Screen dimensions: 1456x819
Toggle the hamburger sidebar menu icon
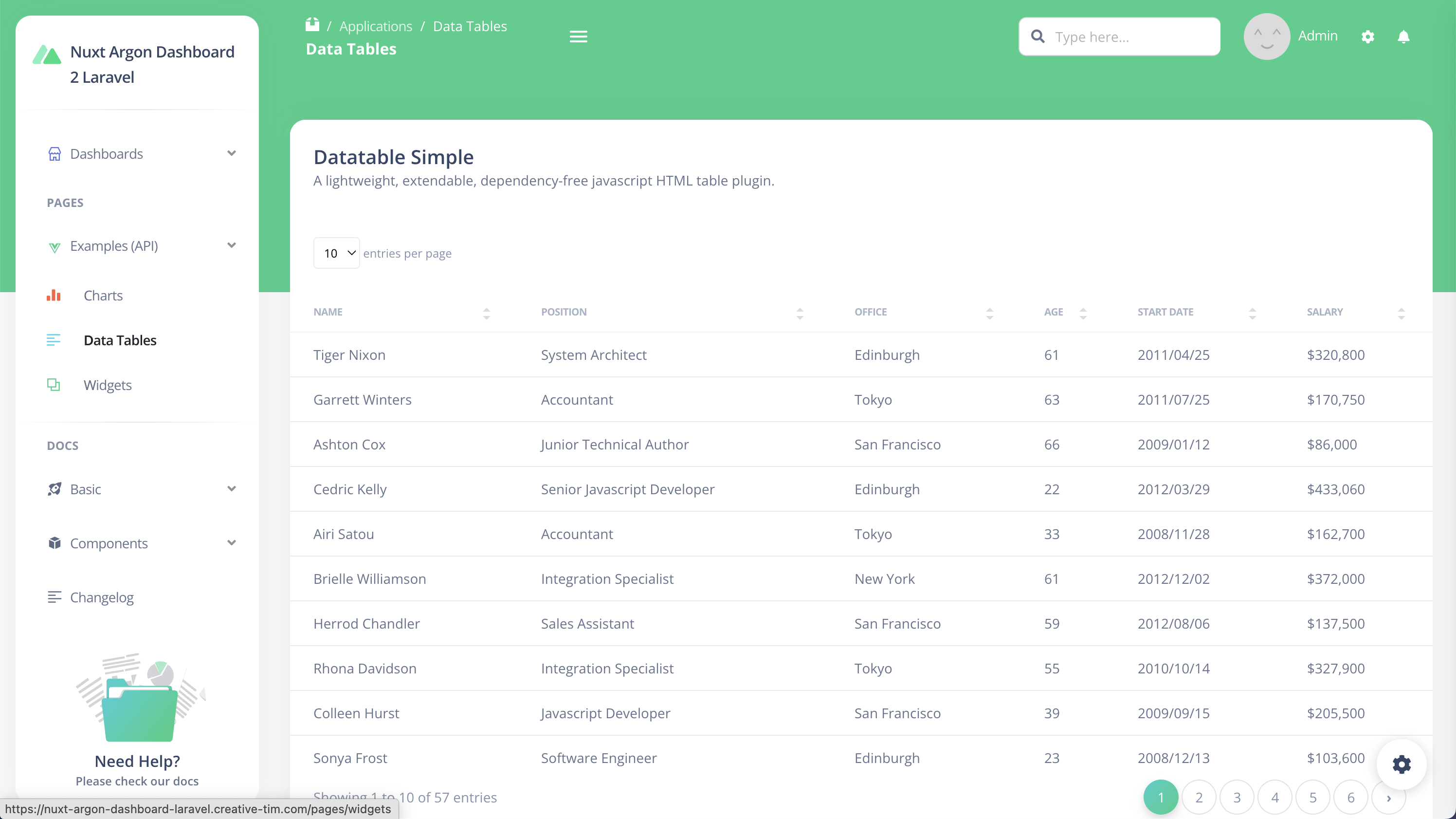pyautogui.click(x=578, y=37)
